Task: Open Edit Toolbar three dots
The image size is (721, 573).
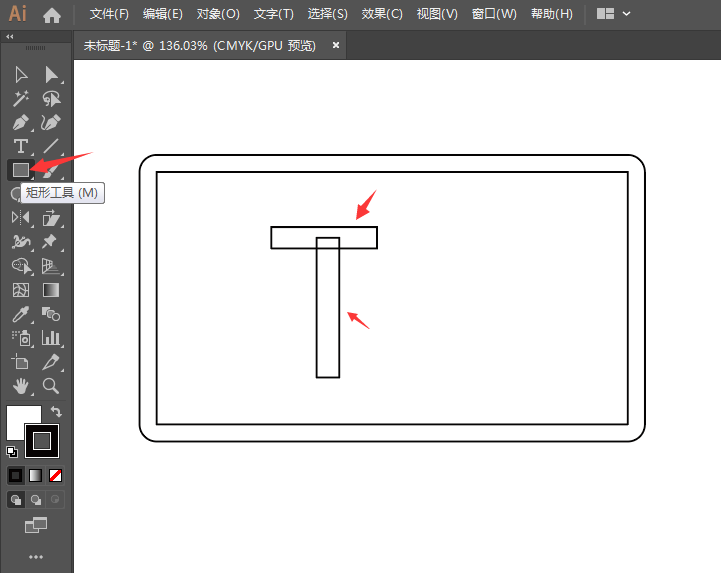Action: pos(35,557)
